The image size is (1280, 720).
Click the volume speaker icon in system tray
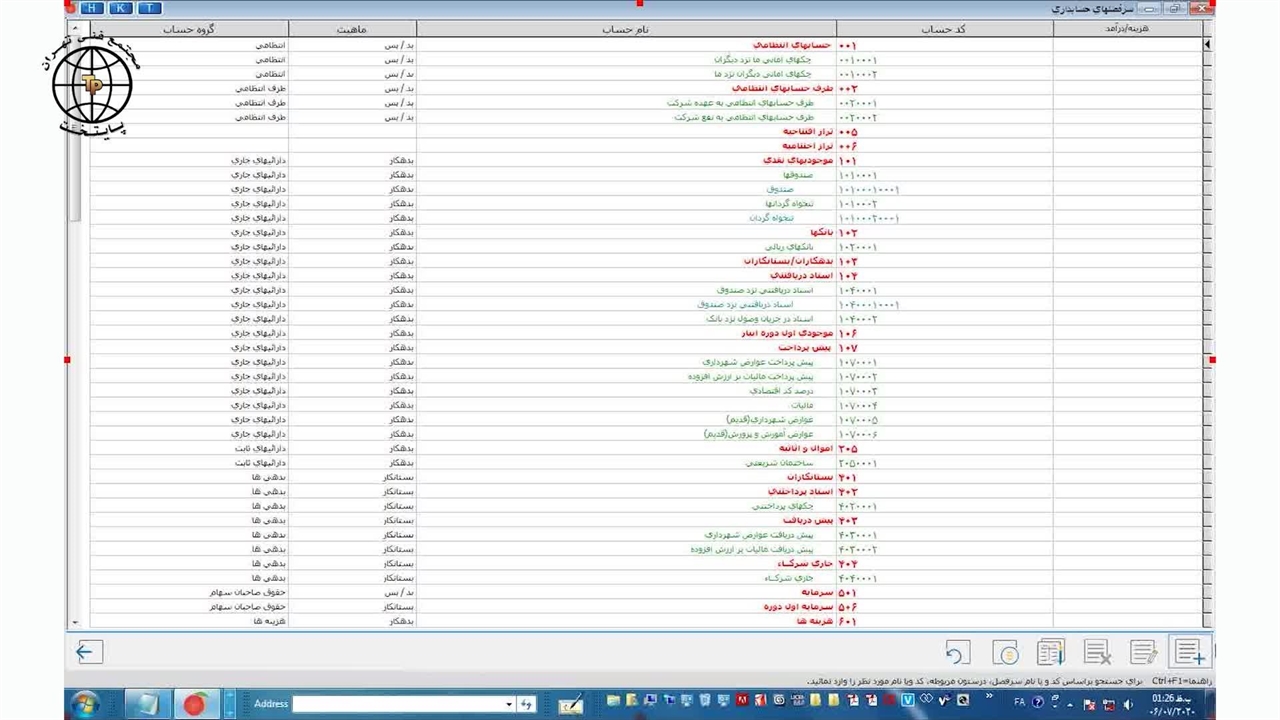1128,703
